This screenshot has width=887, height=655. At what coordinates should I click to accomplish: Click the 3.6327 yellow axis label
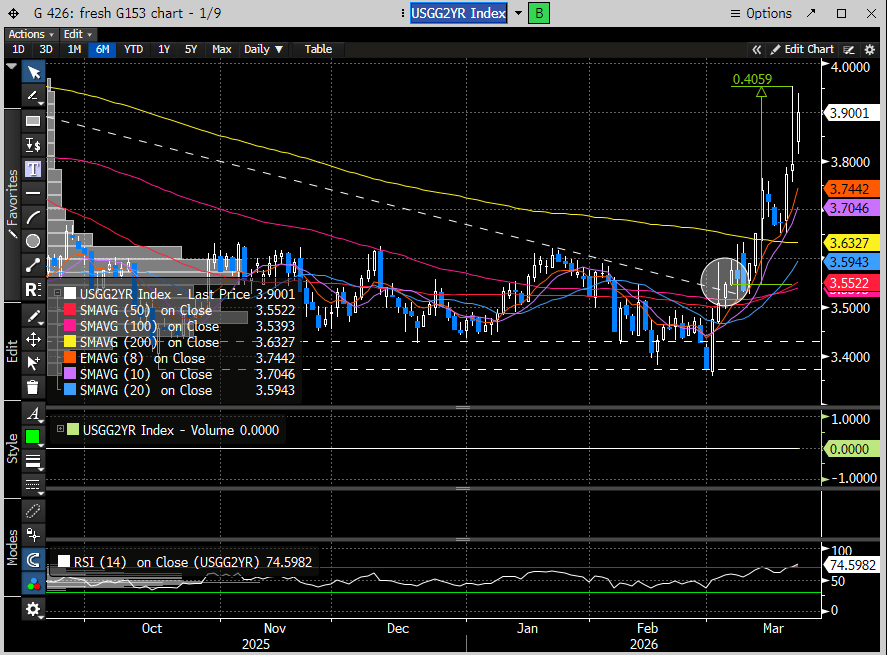(851, 243)
